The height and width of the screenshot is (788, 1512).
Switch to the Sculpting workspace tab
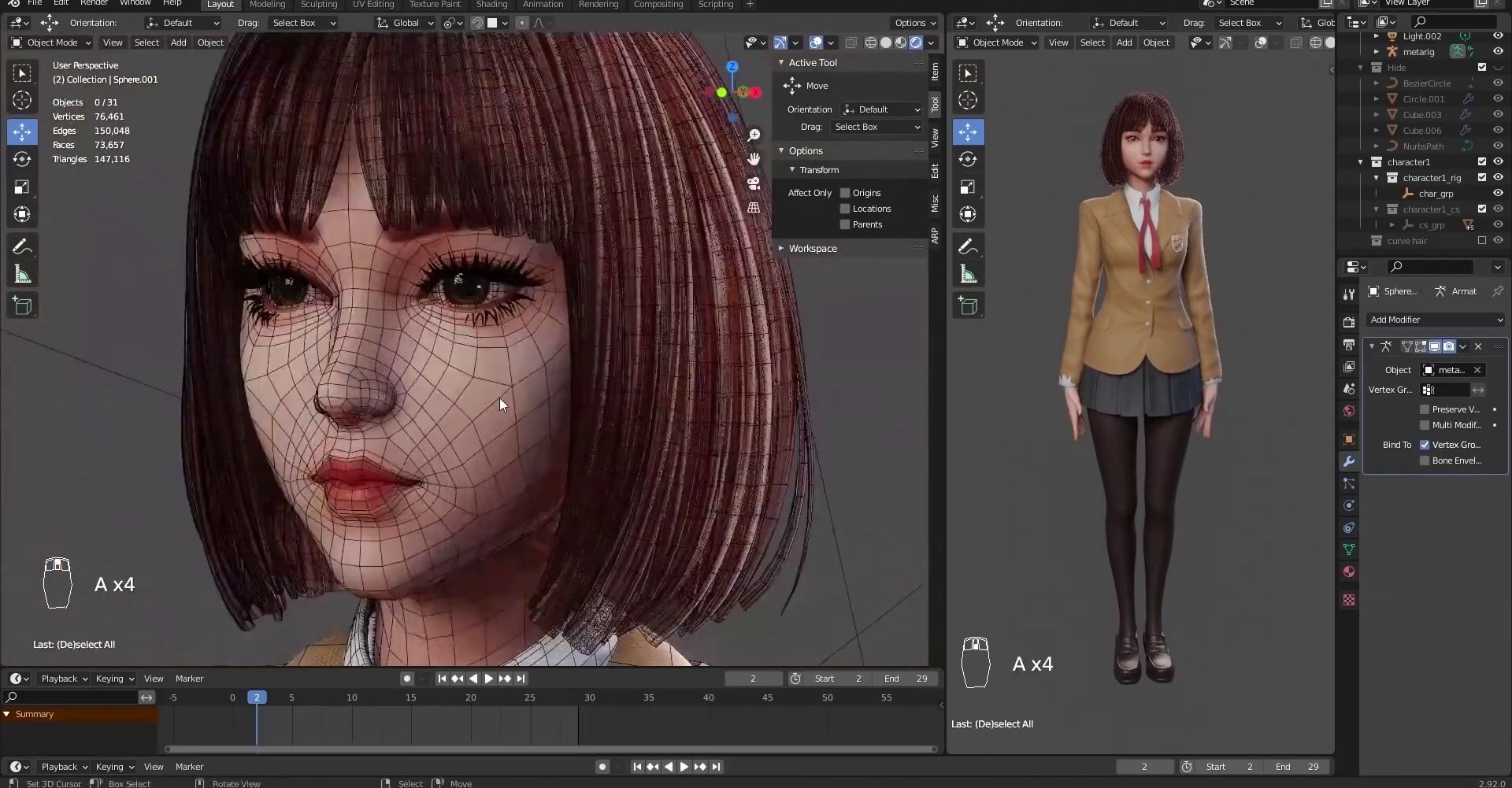pyautogui.click(x=319, y=5)
